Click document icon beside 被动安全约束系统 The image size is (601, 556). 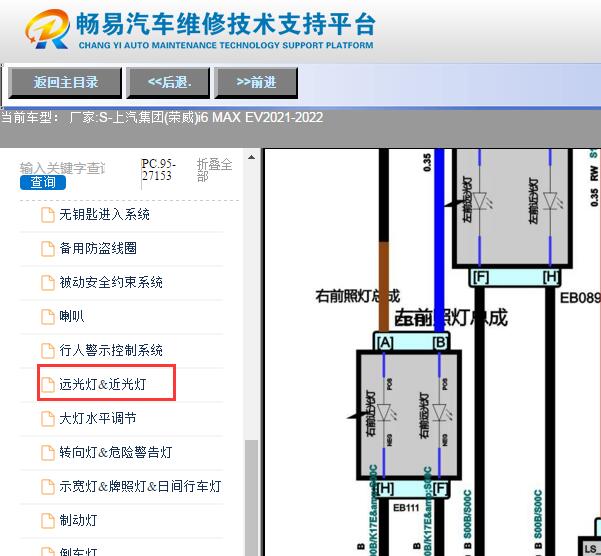coord(48,282)
